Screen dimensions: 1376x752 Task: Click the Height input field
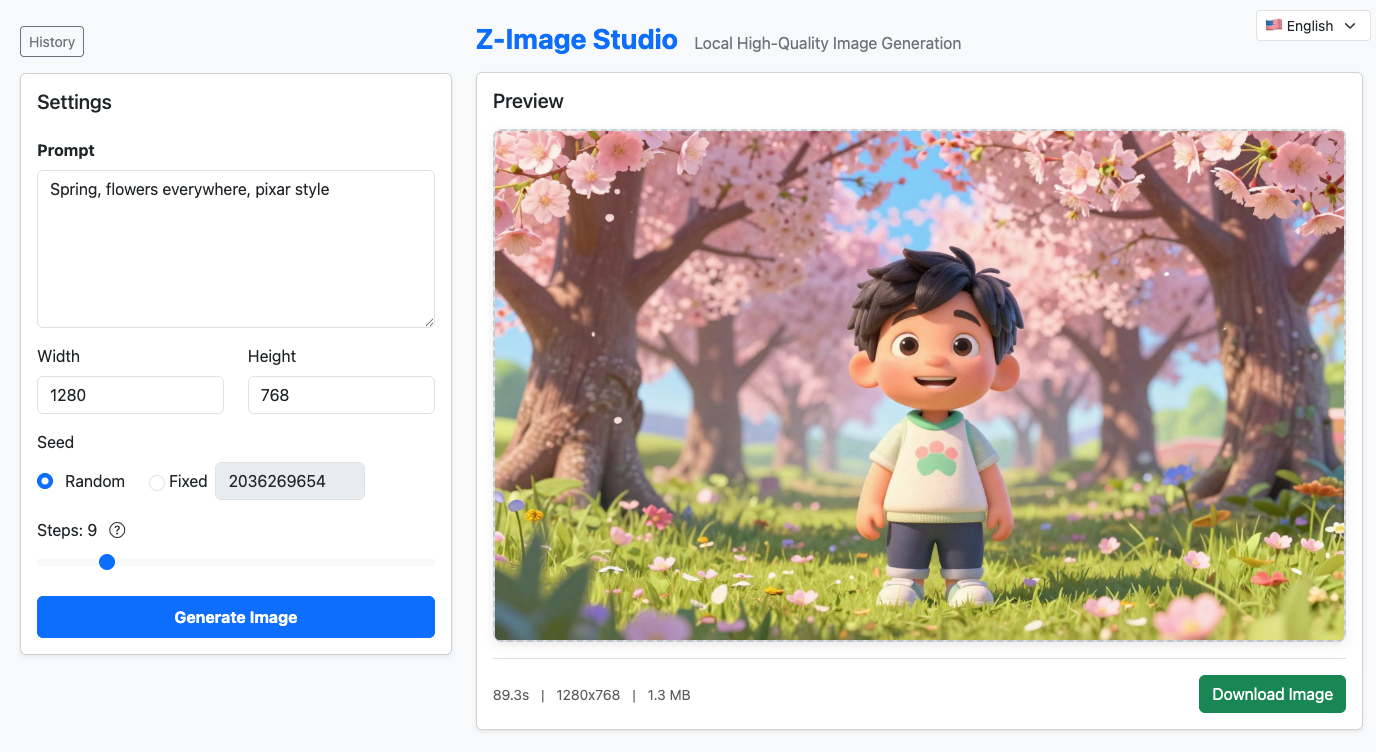[x=340, y=395]
